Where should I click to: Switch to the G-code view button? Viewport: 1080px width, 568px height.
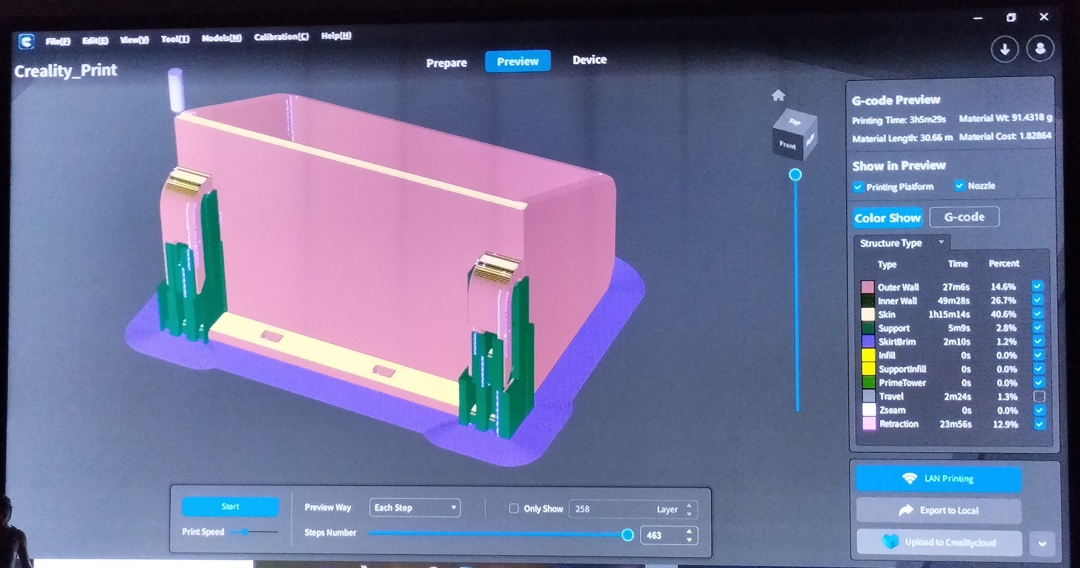pos(964,217)
